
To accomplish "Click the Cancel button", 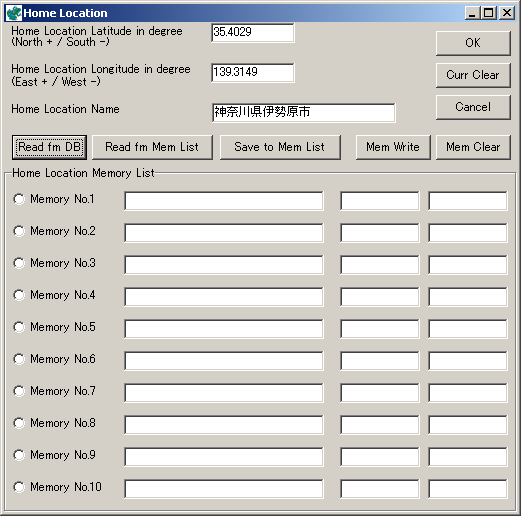I will tap(473, 107).
